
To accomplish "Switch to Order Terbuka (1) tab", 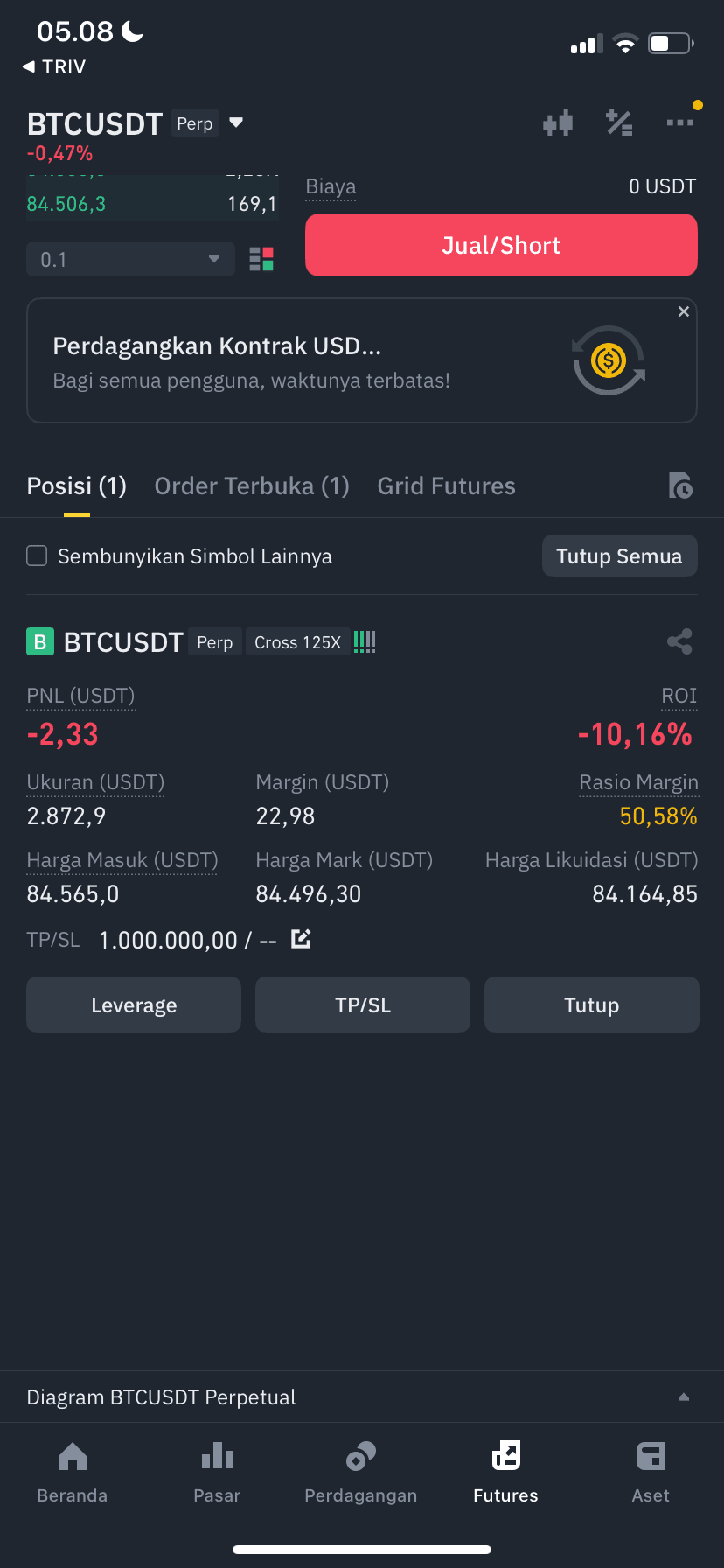I will (252, 486).
